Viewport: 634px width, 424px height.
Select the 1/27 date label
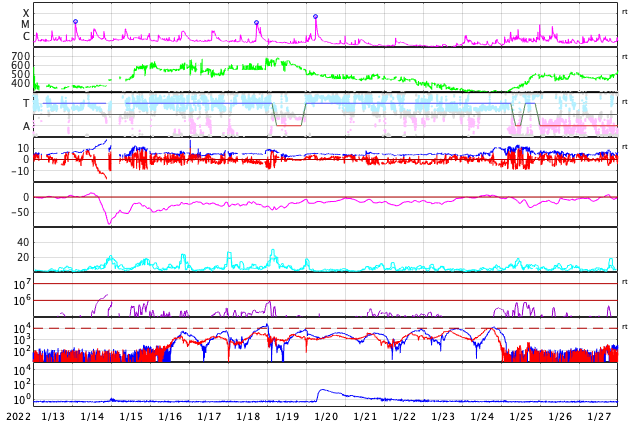point(599,416)
